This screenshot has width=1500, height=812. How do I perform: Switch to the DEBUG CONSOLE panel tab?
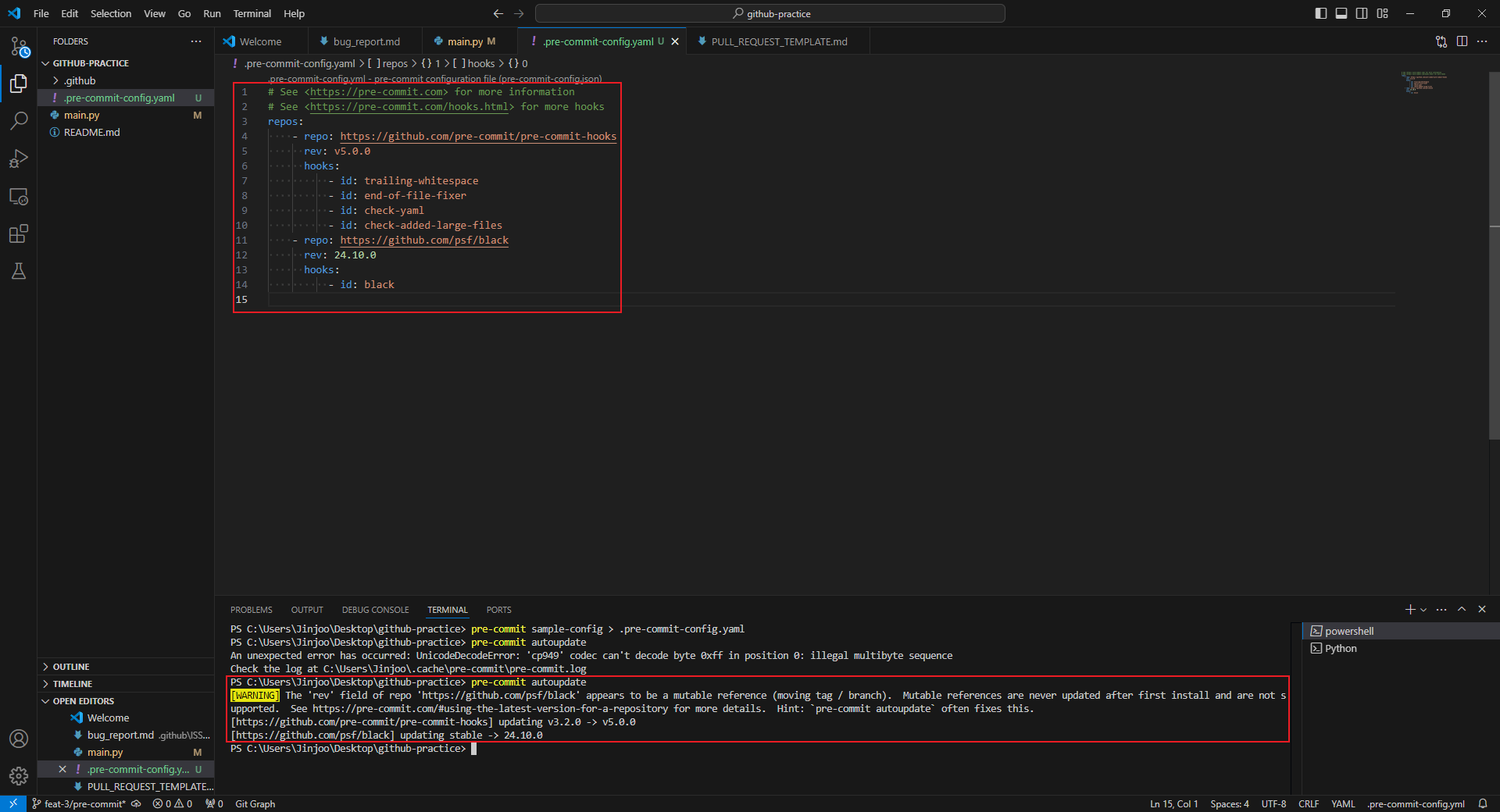tap(375, 610)
